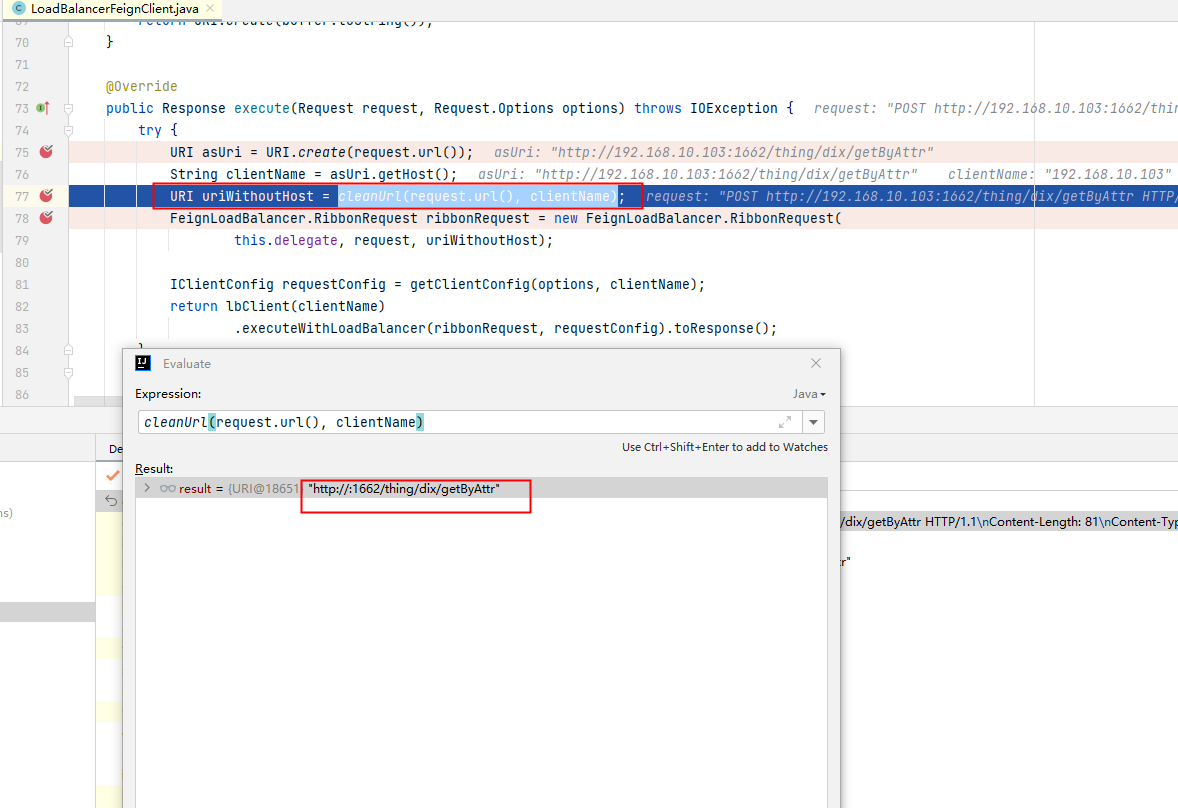The width and height of the screenshot is (1178, 808).
Task: Click inside the Expression input field
Action: 450,421
